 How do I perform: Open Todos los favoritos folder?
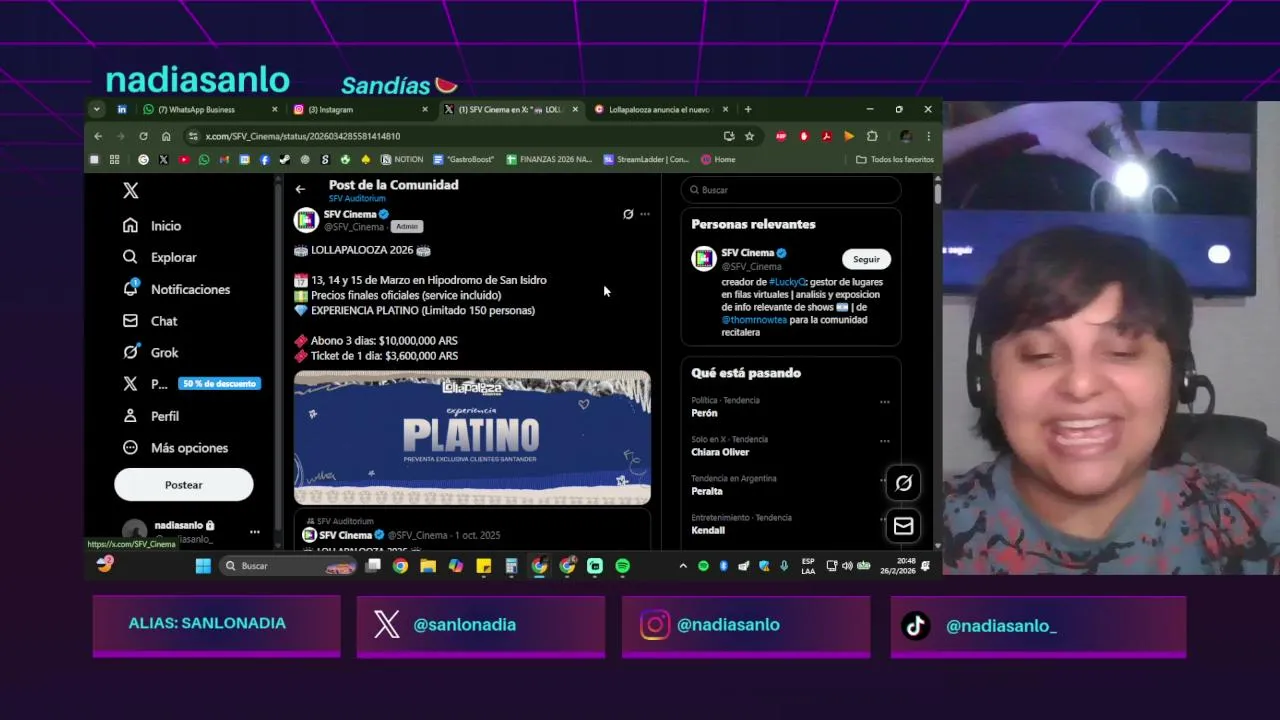(x=895, y=159)
